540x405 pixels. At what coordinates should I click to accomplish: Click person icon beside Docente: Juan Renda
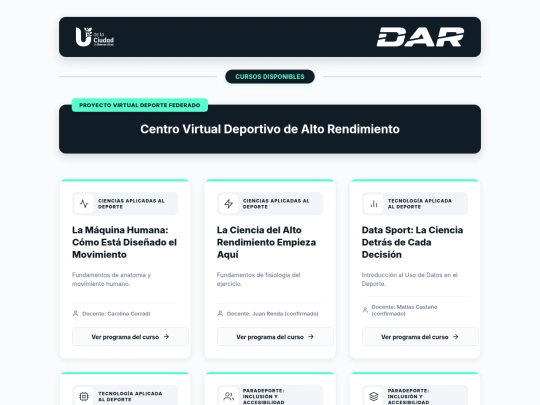coord(220,313)
